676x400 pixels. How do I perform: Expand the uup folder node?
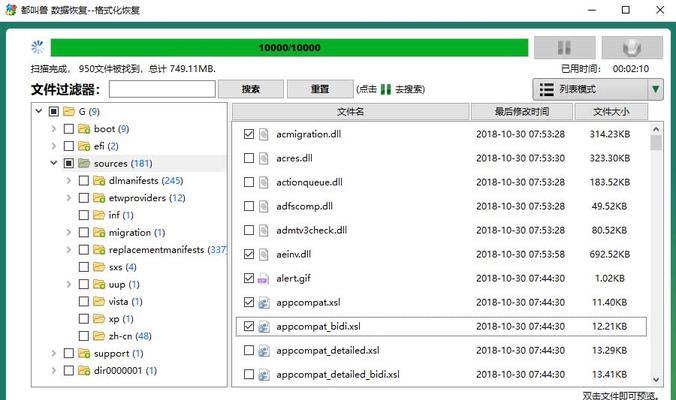(69, 284)
